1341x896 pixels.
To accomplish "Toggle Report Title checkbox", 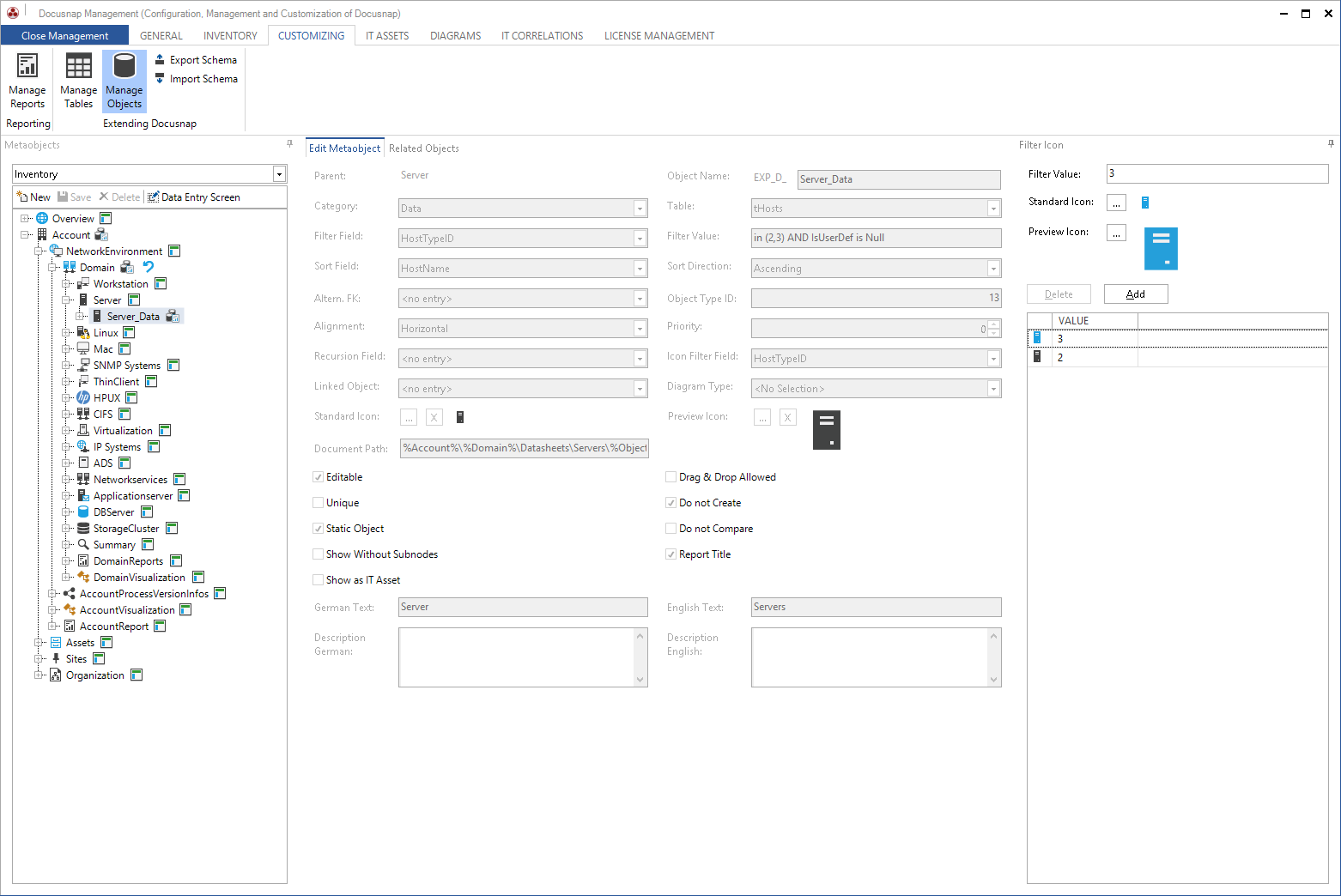I will [x=671, y=554].
